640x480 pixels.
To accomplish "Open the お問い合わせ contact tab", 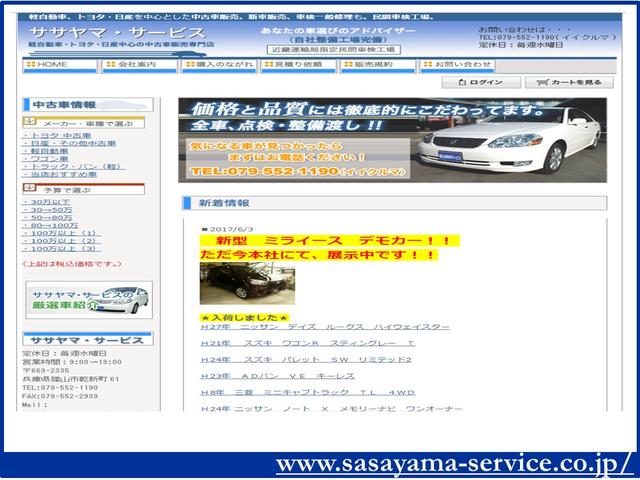I will tap(447, 64).
